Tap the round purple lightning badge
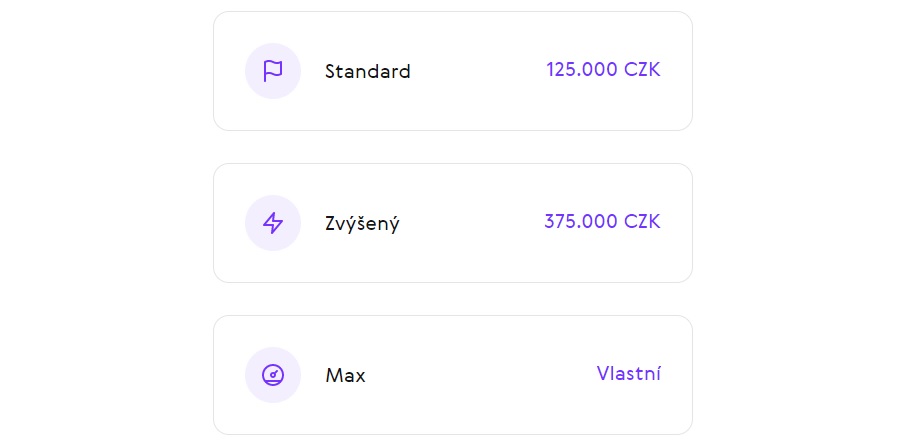The image size is (900, 441). click(x=273, y=223)
